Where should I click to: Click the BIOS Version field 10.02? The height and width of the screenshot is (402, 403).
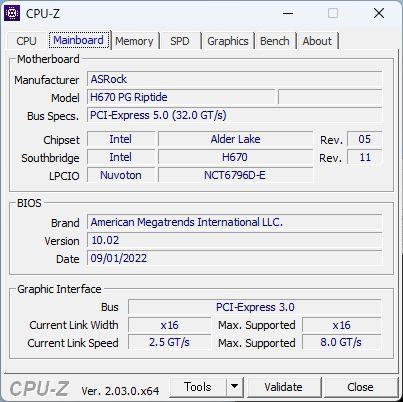234,240
